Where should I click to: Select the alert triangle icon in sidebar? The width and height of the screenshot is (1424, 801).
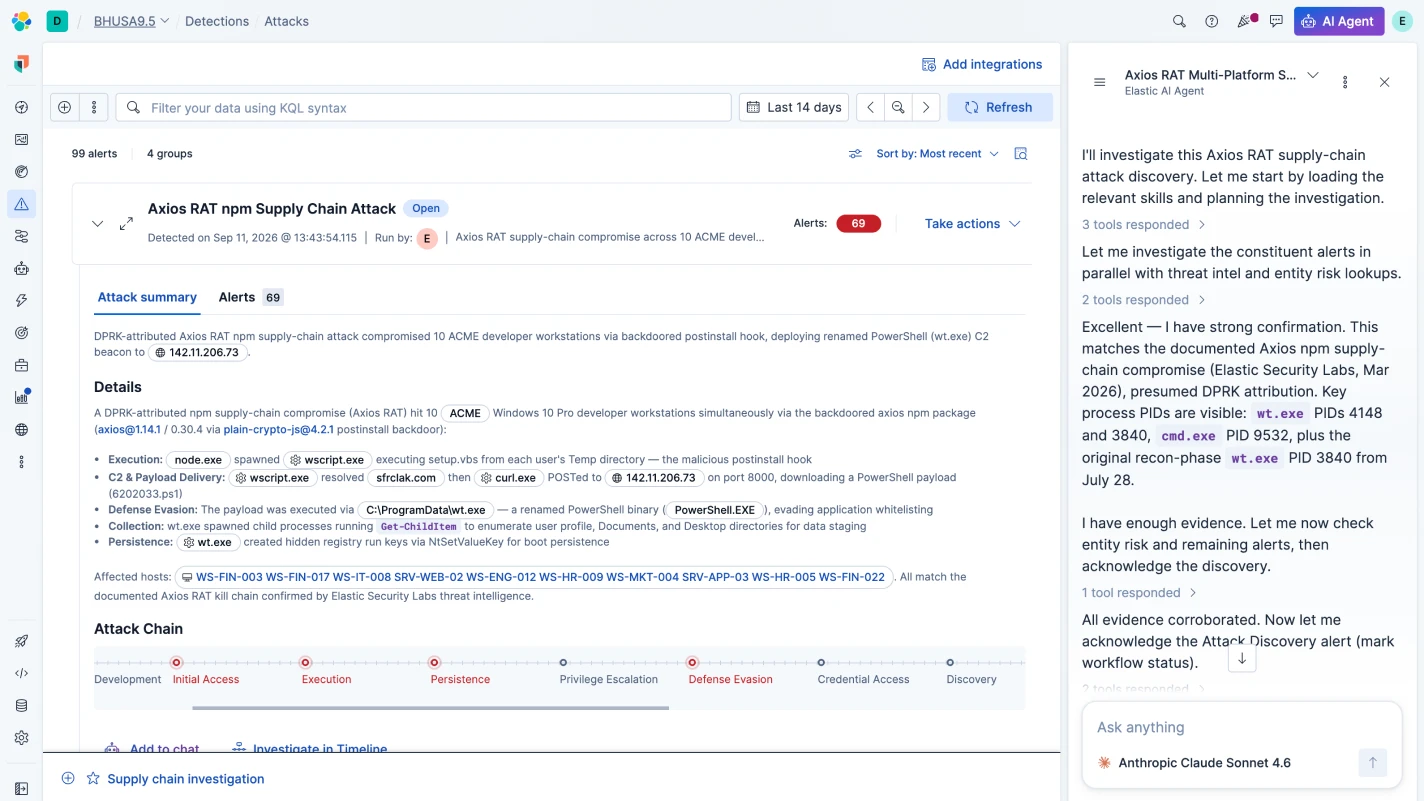[x=22, y=204]
